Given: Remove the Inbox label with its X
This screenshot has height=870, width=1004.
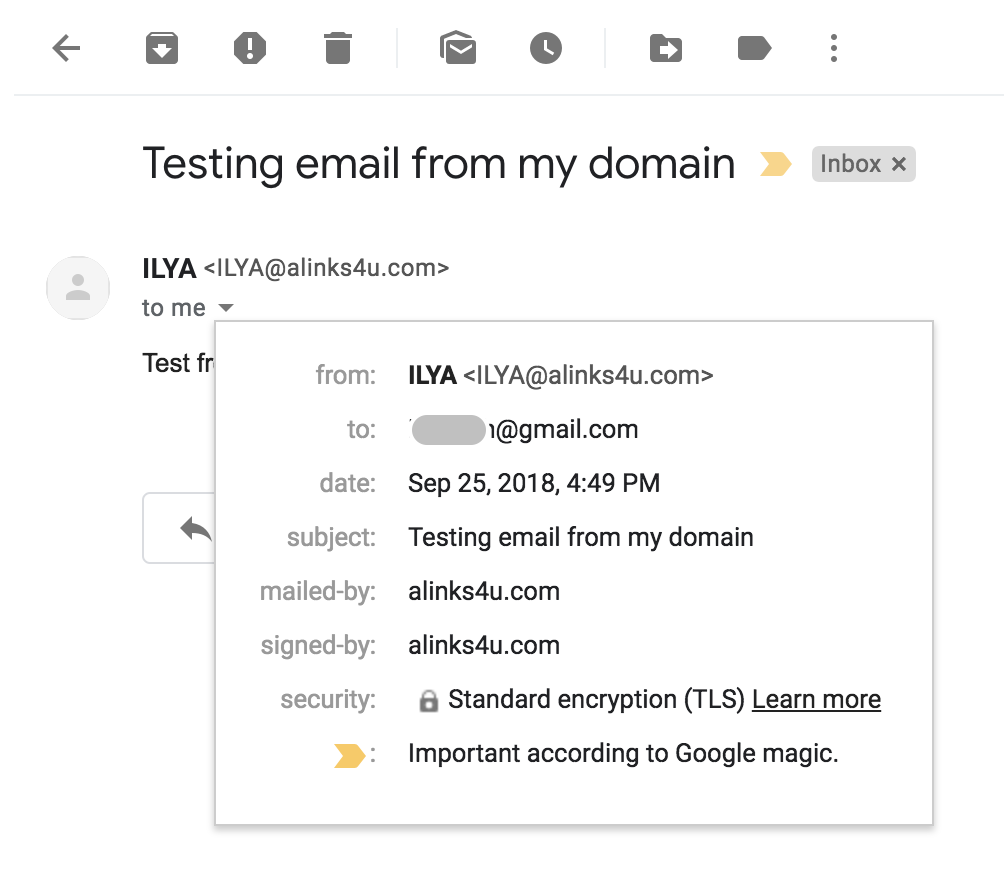Looking at the screenshot, I should pyautogui.click(x=899, y=164).
